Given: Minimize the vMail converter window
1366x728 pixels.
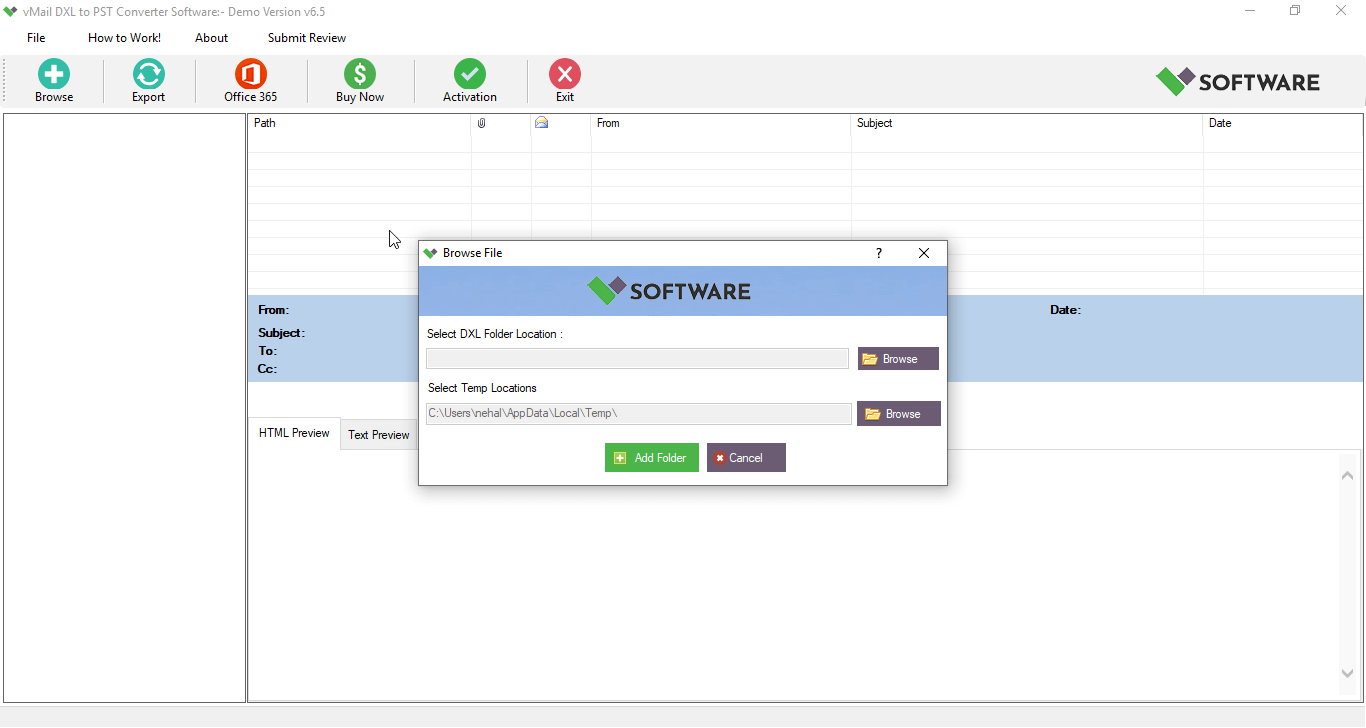Looking at the screenshot, I should pos(1250,11).
